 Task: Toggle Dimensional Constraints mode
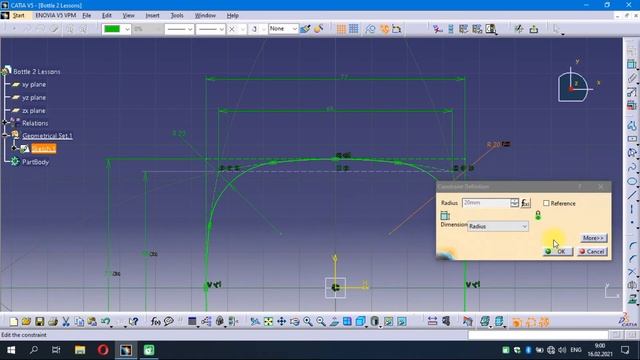(x=397, y=29)
